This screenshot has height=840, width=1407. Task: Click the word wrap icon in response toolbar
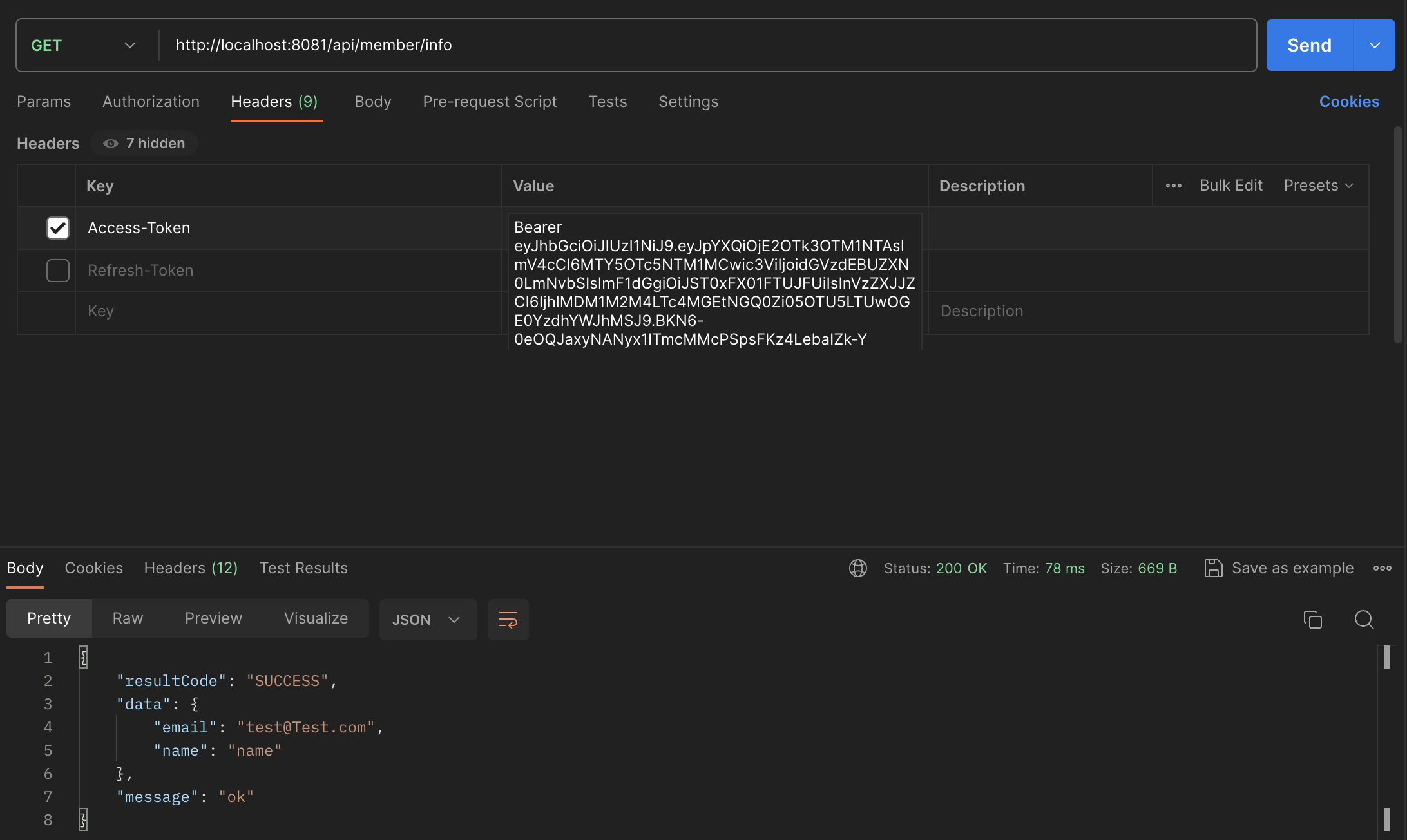508,620
